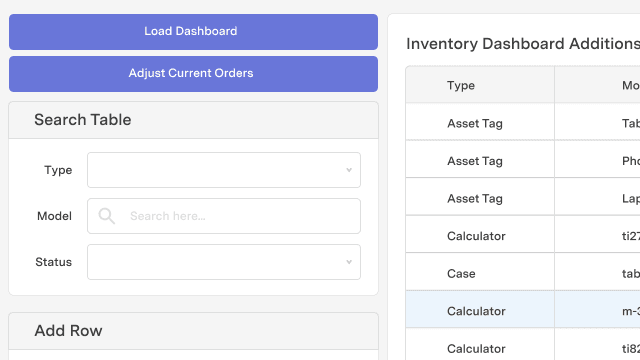The image size is (640, 360).
Task: Focus the Model search input field
Action: (x=224, y=216)
